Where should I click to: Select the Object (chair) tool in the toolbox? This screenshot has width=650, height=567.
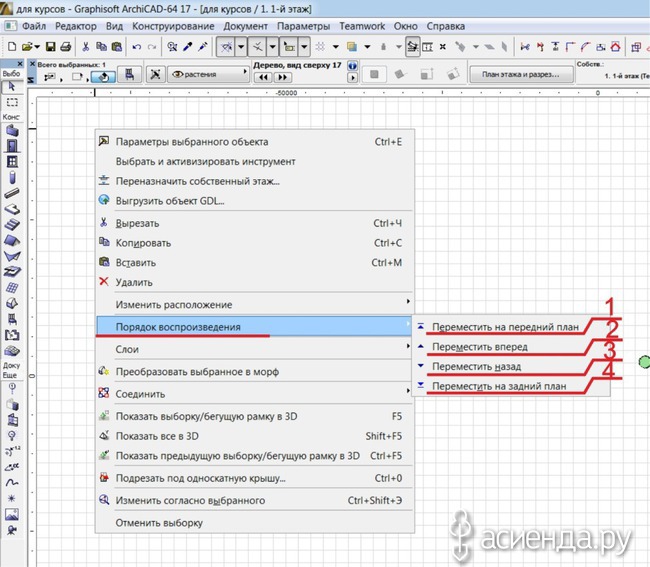click(12, 319)
